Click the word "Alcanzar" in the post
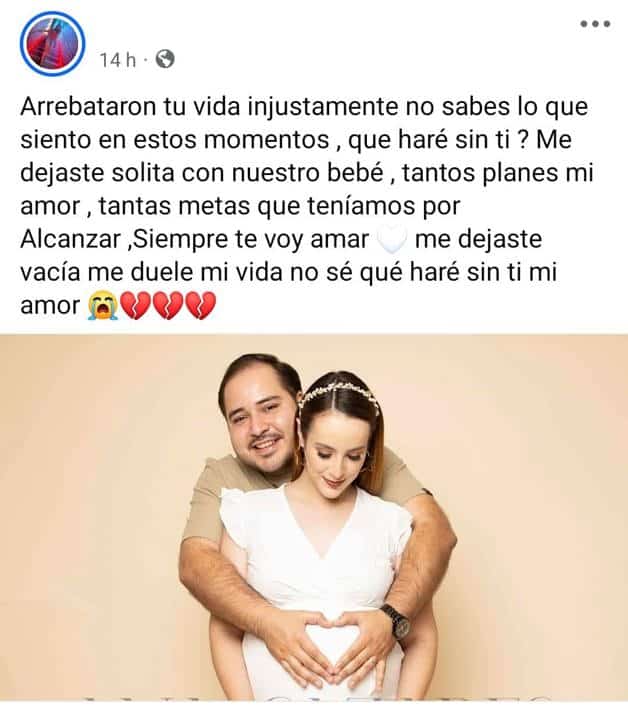Screen dimensions: 628x717 point(70,239)
